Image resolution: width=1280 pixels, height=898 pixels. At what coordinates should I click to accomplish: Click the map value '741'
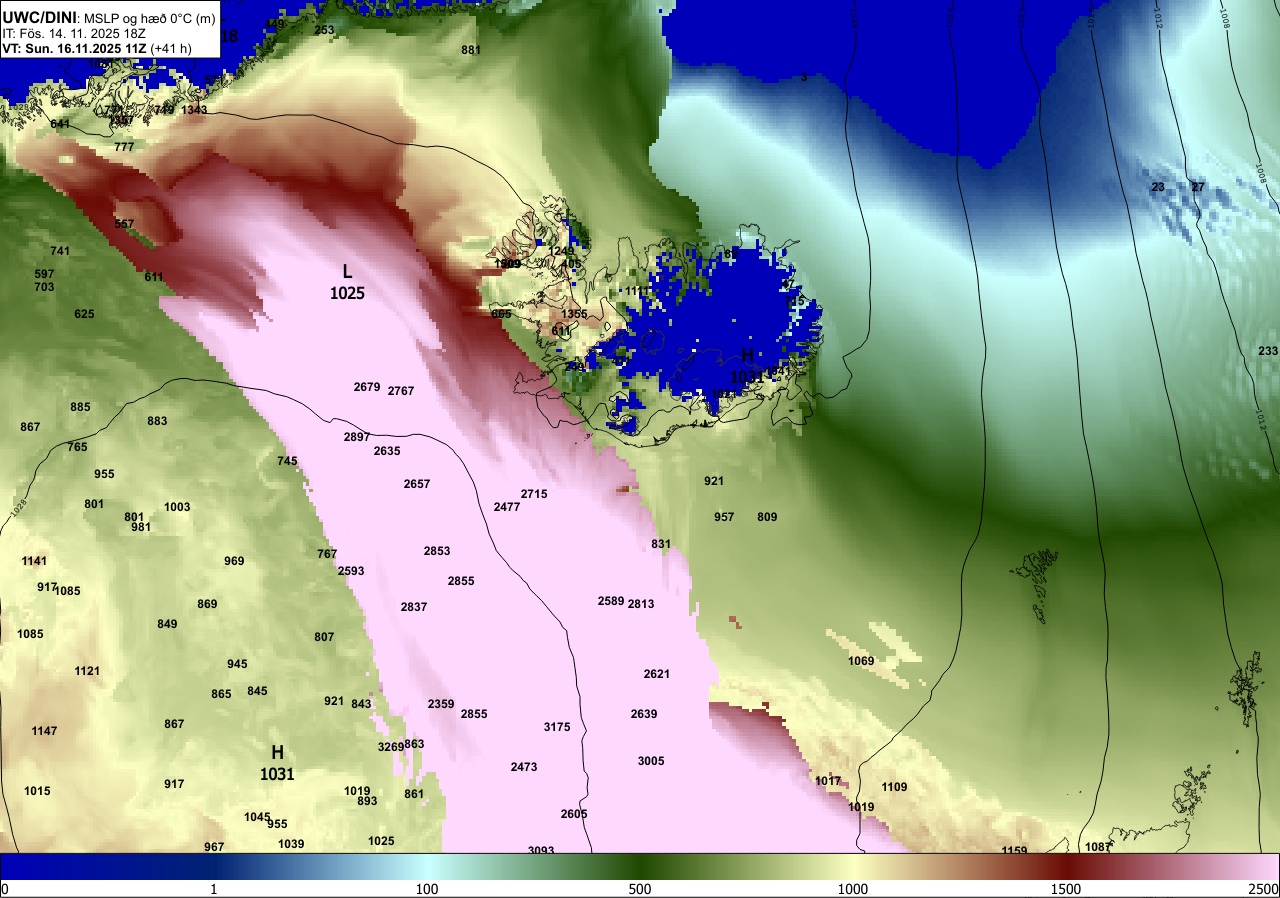(60, 251)
